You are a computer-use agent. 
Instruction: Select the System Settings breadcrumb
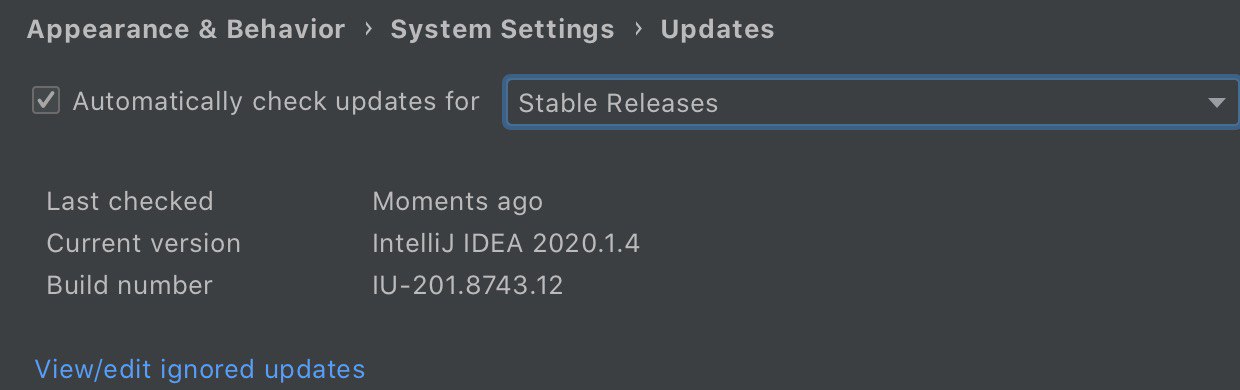pyautogui.click(x=503, y=30)
